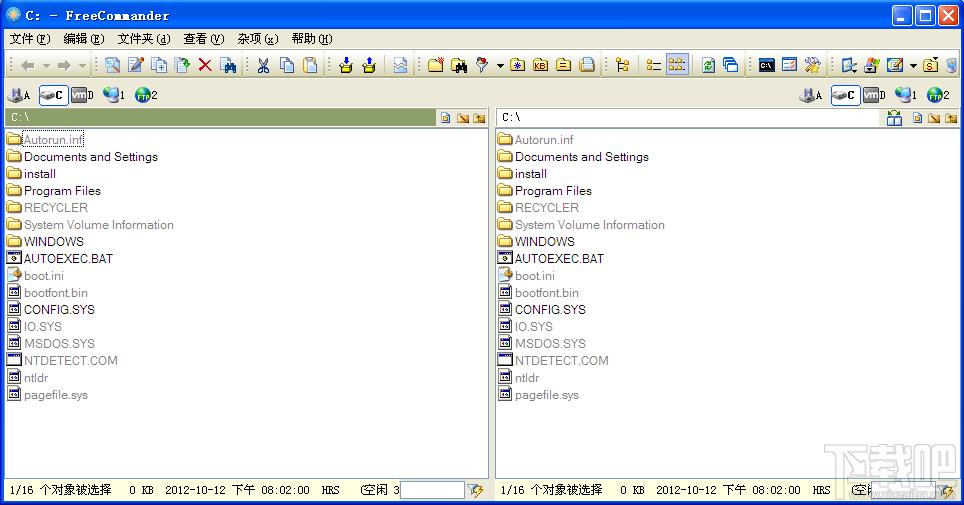Viewport: 964px width, 505px height.
Task: Go forward with the right arrow button
Action: [65, 65]
